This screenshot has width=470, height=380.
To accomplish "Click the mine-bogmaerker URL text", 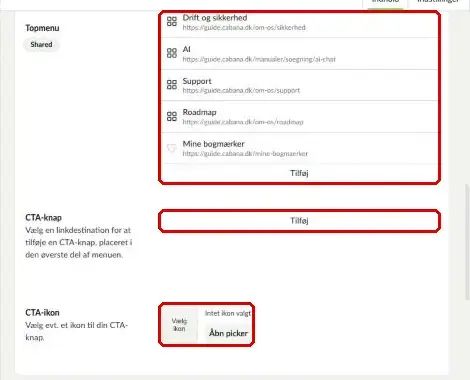I will tap(245, 154).
